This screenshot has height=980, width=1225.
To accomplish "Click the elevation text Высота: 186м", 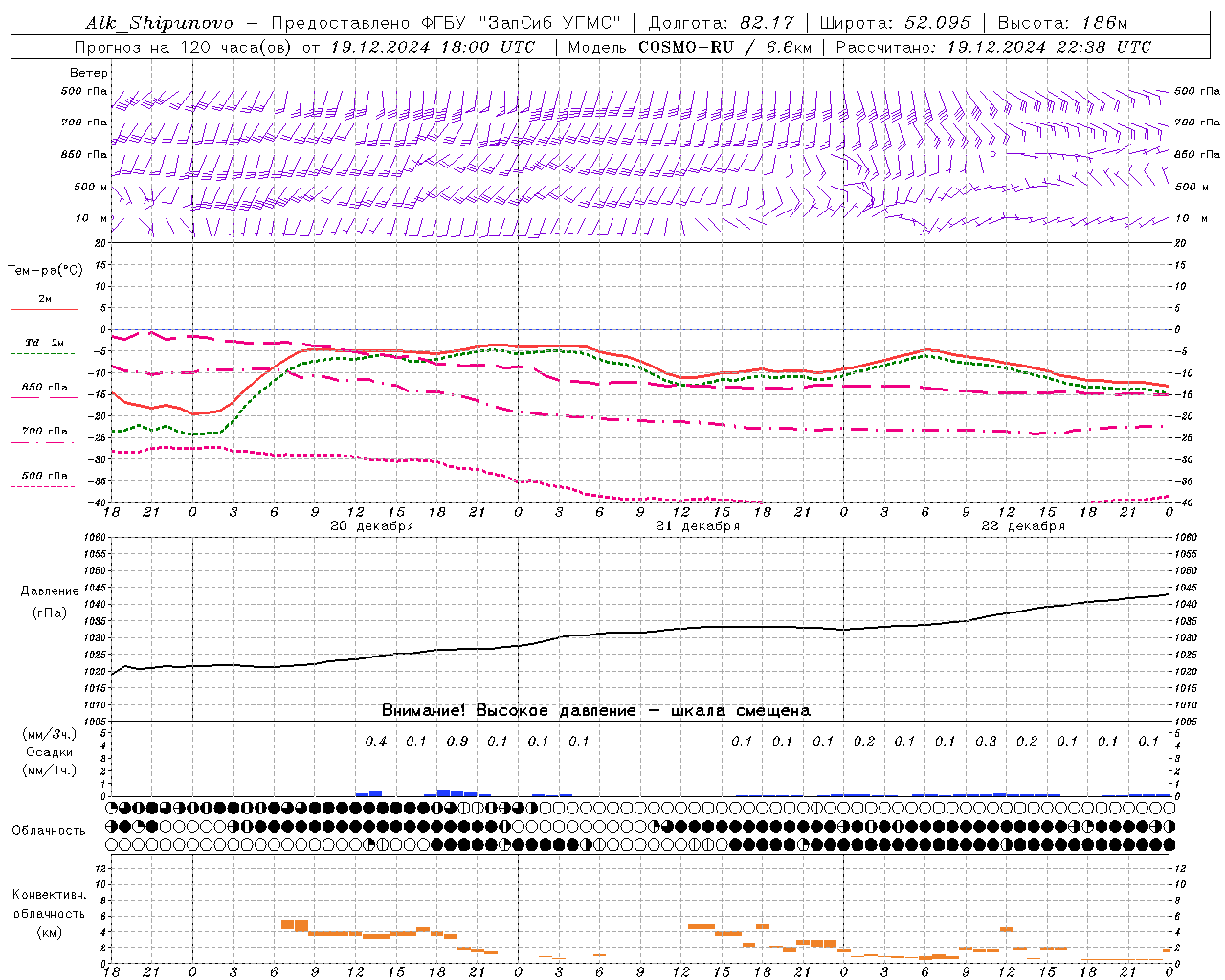I will 1062,23.
